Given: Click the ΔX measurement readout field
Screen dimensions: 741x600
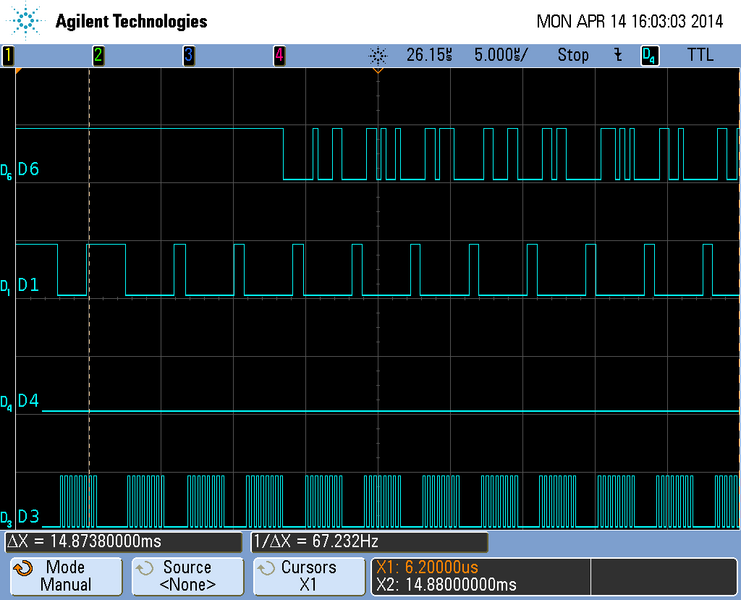Looking at the screenshot, I should [124, 542].
